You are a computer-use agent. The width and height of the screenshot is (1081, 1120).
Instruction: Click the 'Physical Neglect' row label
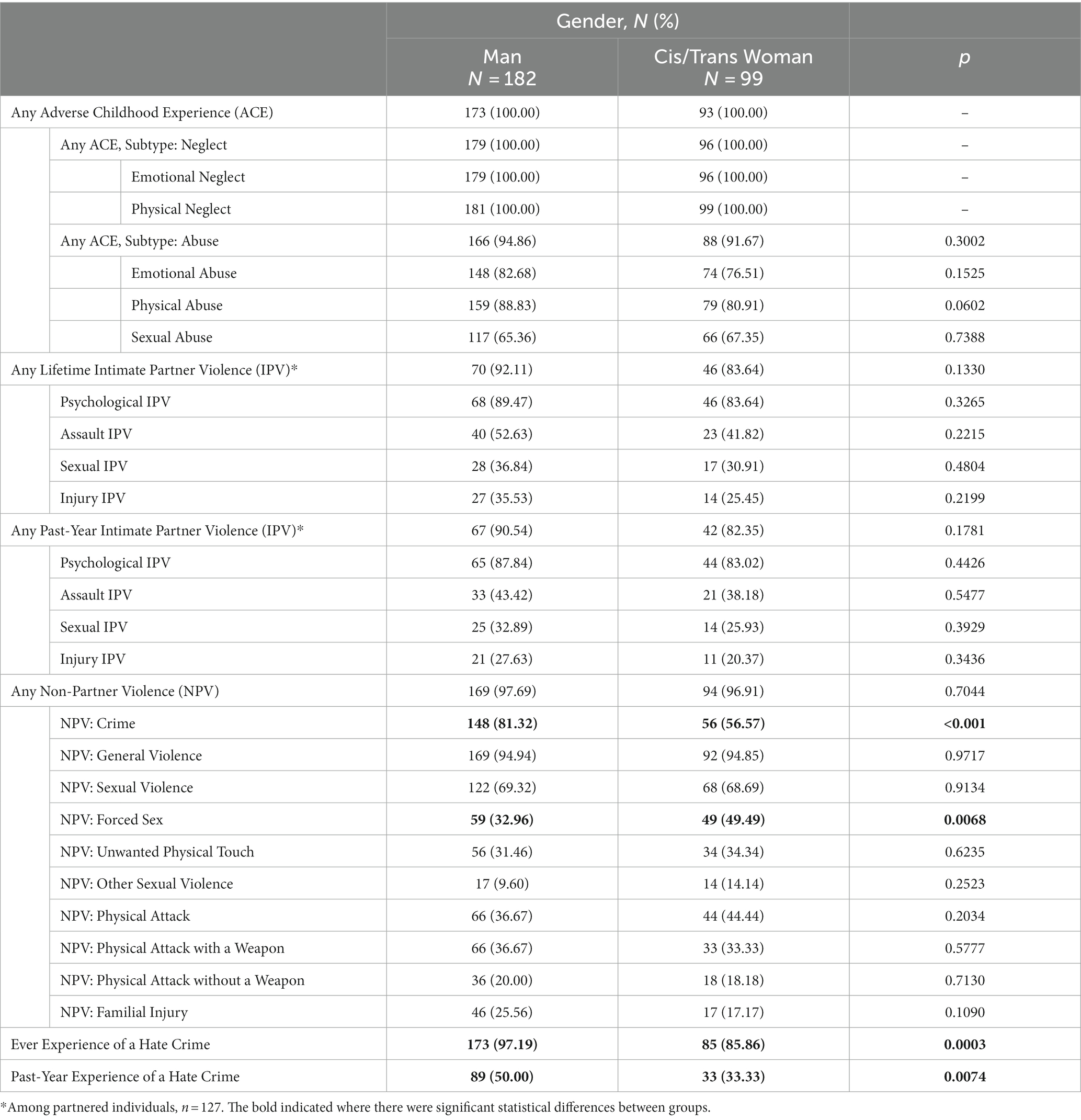point(181,209)
